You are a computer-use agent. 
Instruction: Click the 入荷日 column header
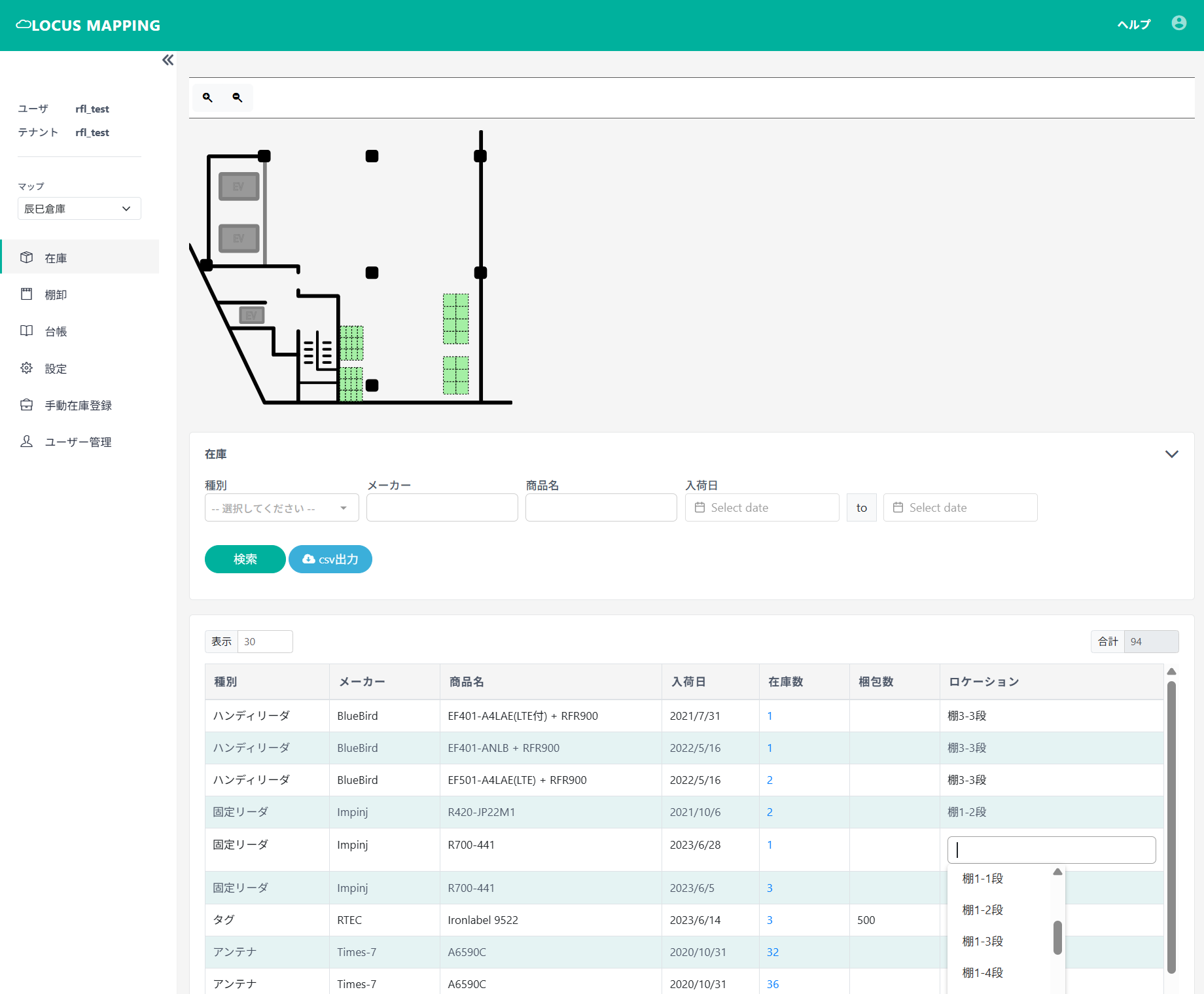711,681
